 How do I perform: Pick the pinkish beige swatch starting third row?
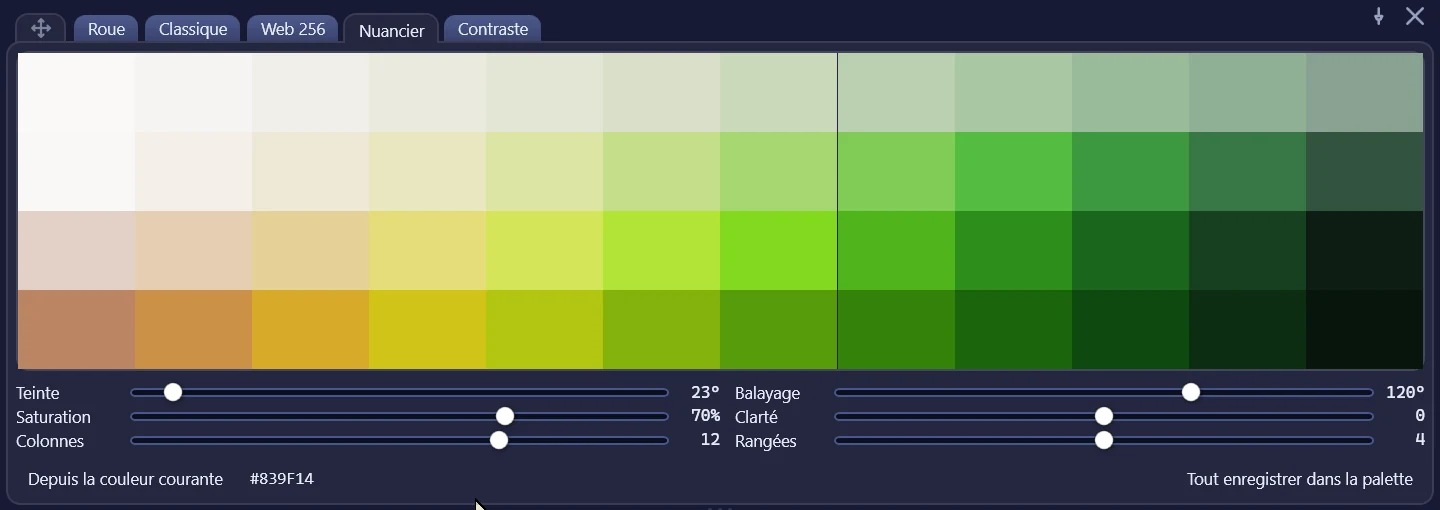[76, 251]
